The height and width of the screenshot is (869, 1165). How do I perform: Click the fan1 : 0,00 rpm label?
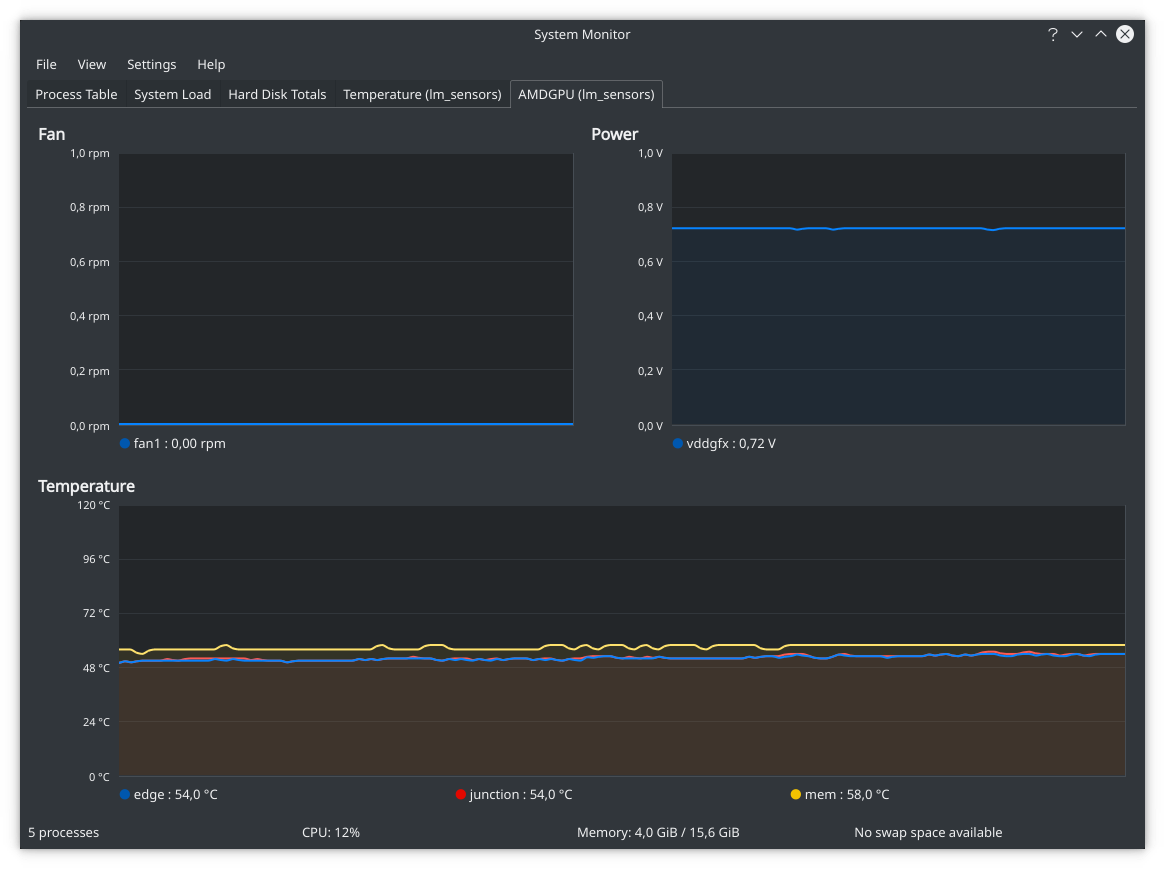pos(180,443)
